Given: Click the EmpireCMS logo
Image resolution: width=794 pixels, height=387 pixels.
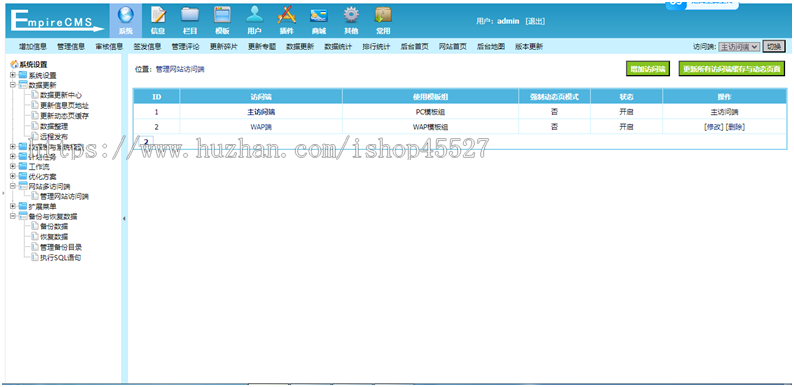Looking at the screenshot, I should coord(57,21).
